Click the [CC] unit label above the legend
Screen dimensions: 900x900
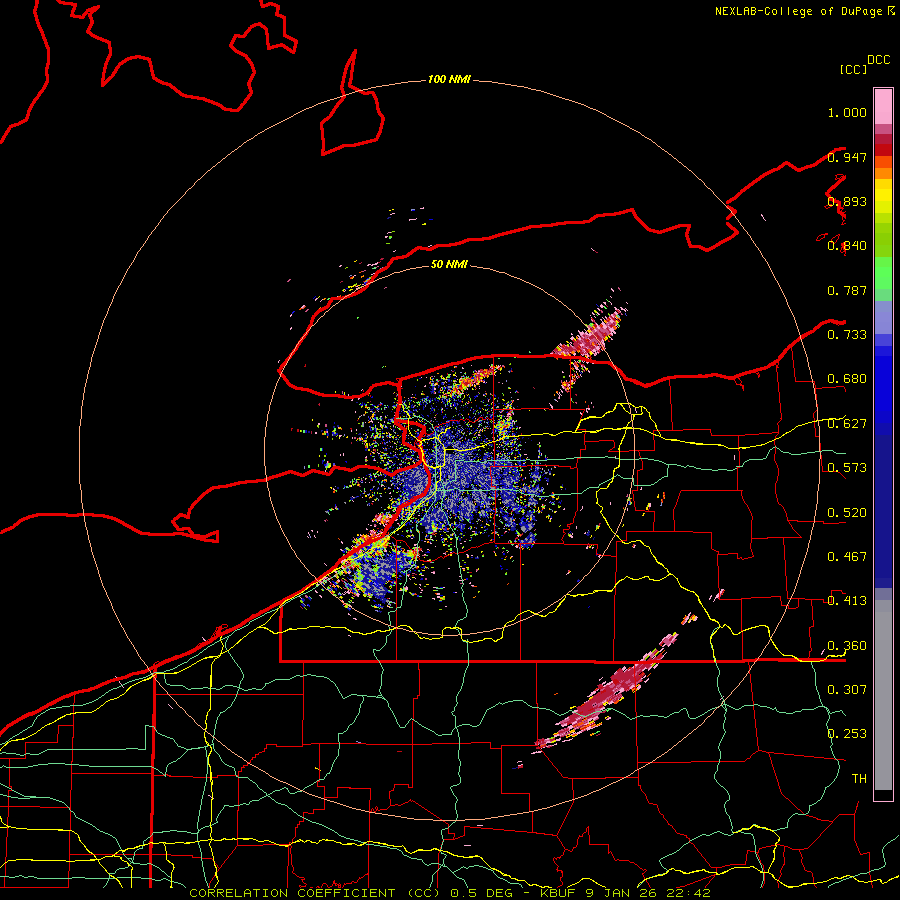pyautogui.click(x=853, y=69)
